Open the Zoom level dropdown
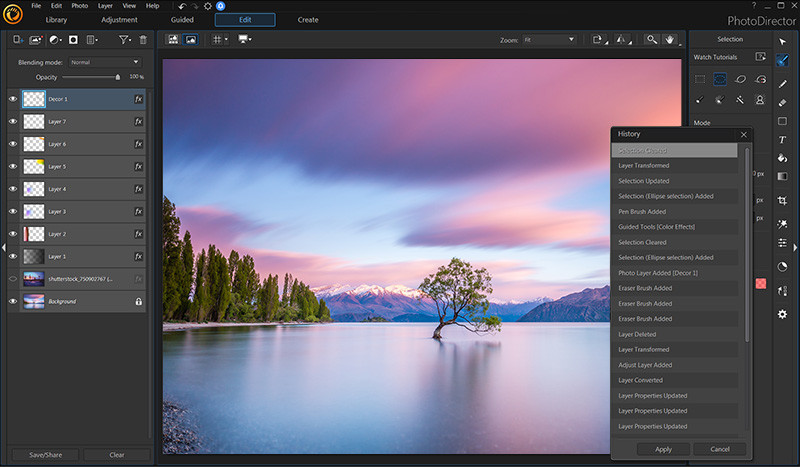The height and width of the screenshot is (467, 800). 550,40
